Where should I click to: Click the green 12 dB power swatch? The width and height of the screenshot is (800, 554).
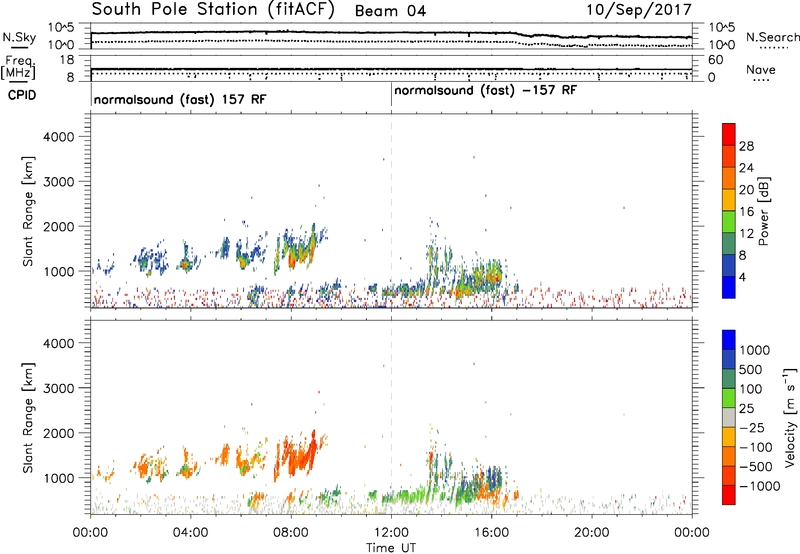729,221
